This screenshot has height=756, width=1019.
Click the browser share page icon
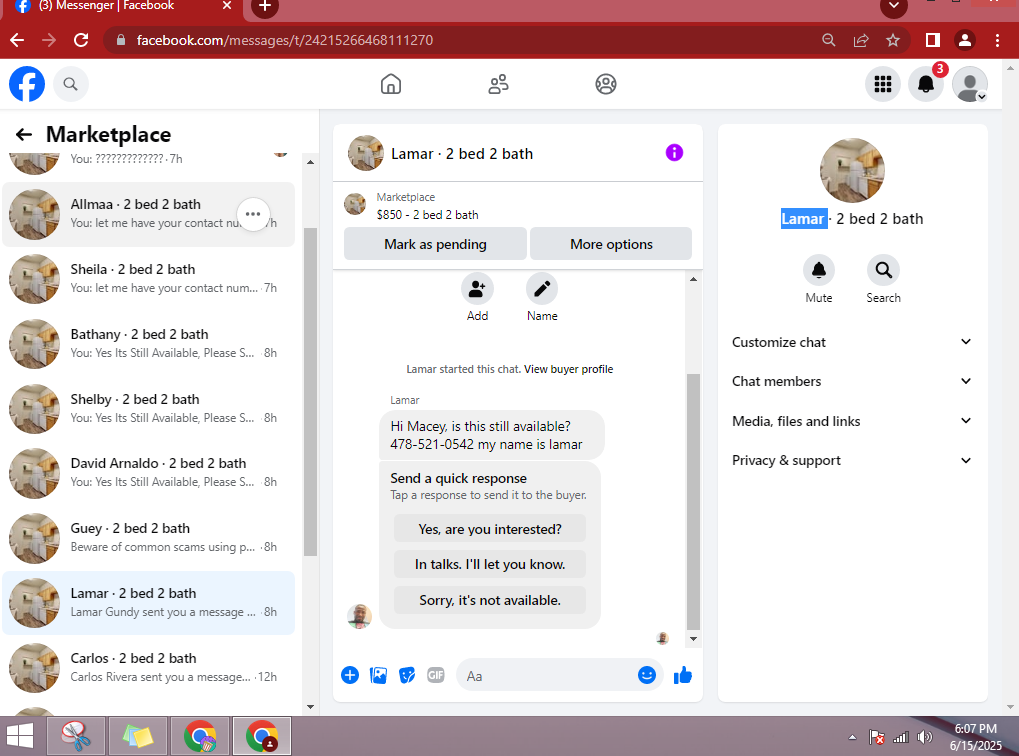point(860,40)
